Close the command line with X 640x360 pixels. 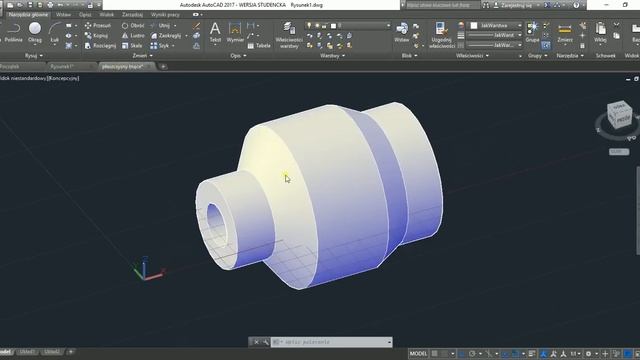[256, 342]
